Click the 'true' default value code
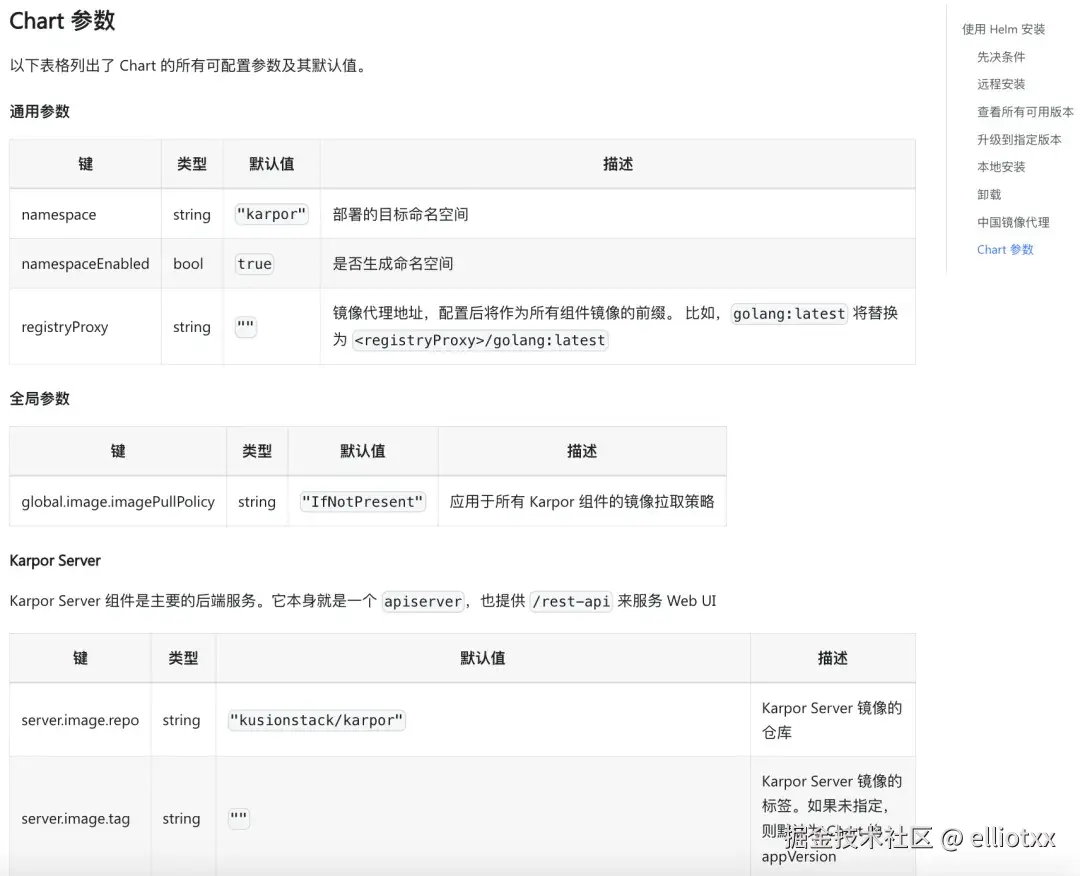This screenshot has height=876, width=1080. 254,264
